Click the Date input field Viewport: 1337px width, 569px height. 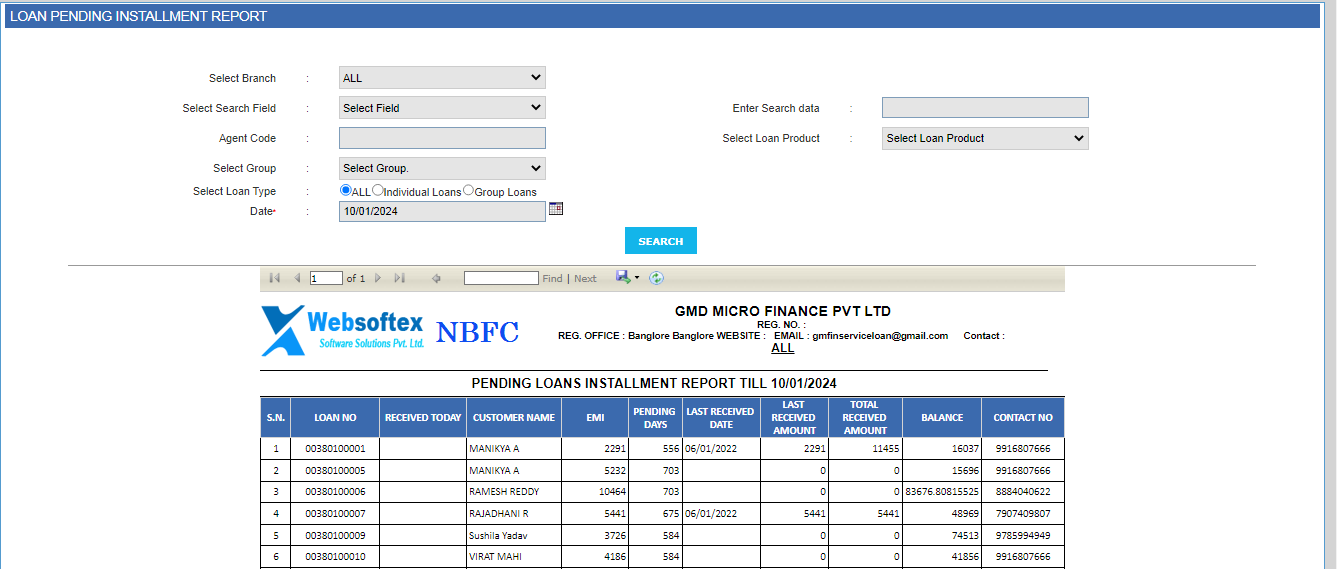point(442,211)
